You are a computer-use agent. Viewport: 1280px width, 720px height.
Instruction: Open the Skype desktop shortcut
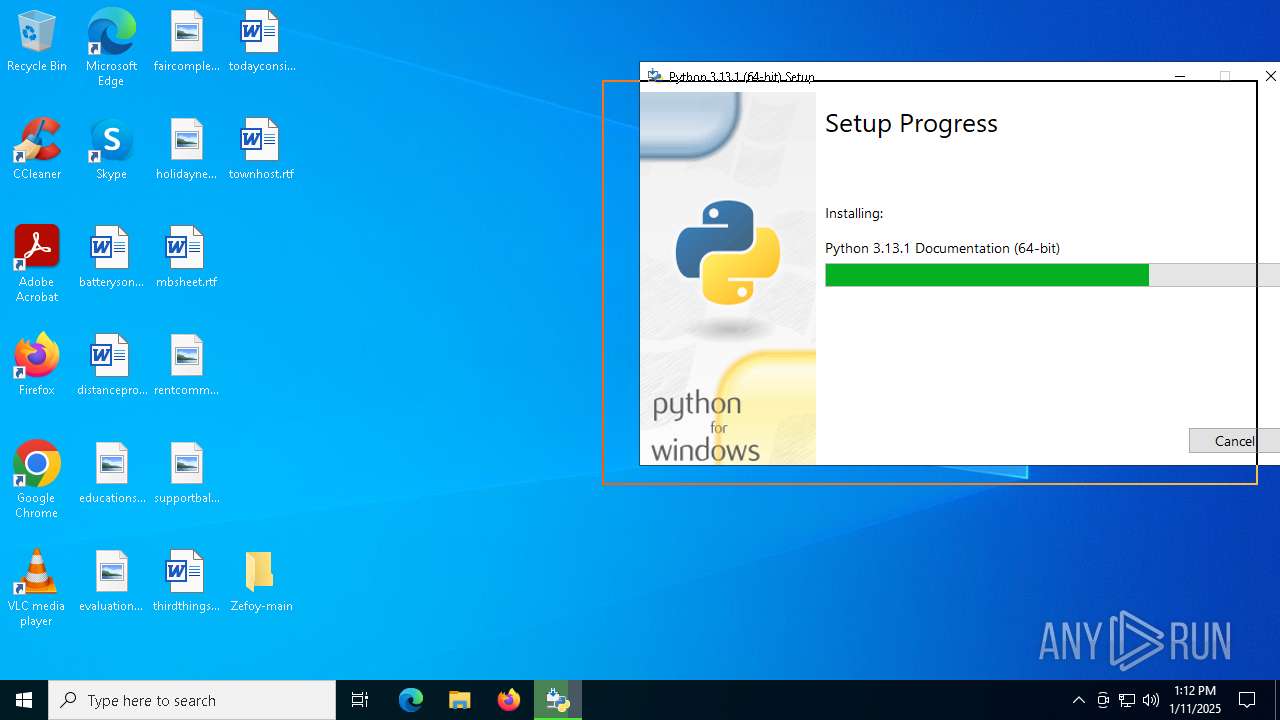pos(111,150)
